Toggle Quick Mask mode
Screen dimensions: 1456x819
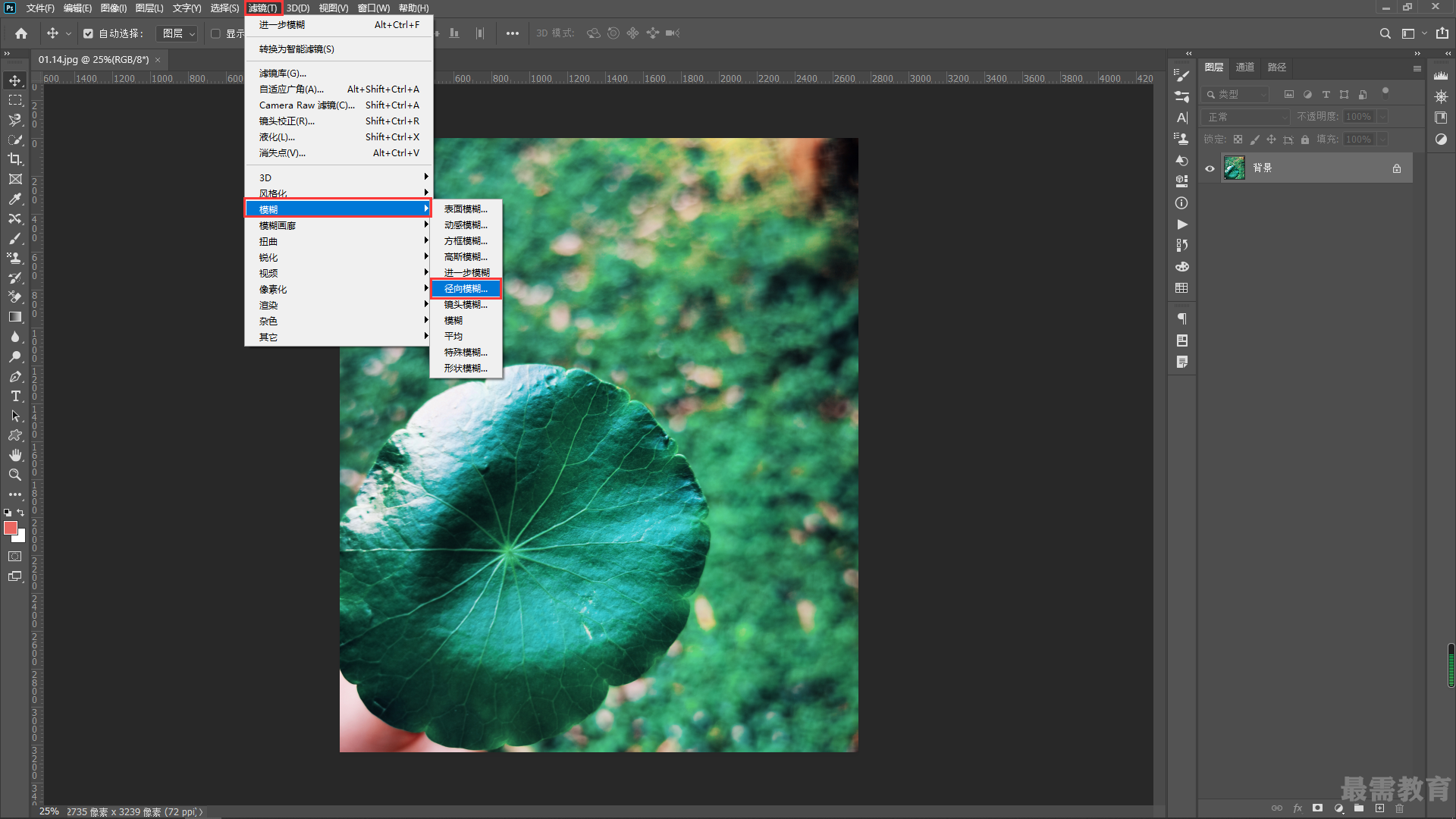(15, 557)
